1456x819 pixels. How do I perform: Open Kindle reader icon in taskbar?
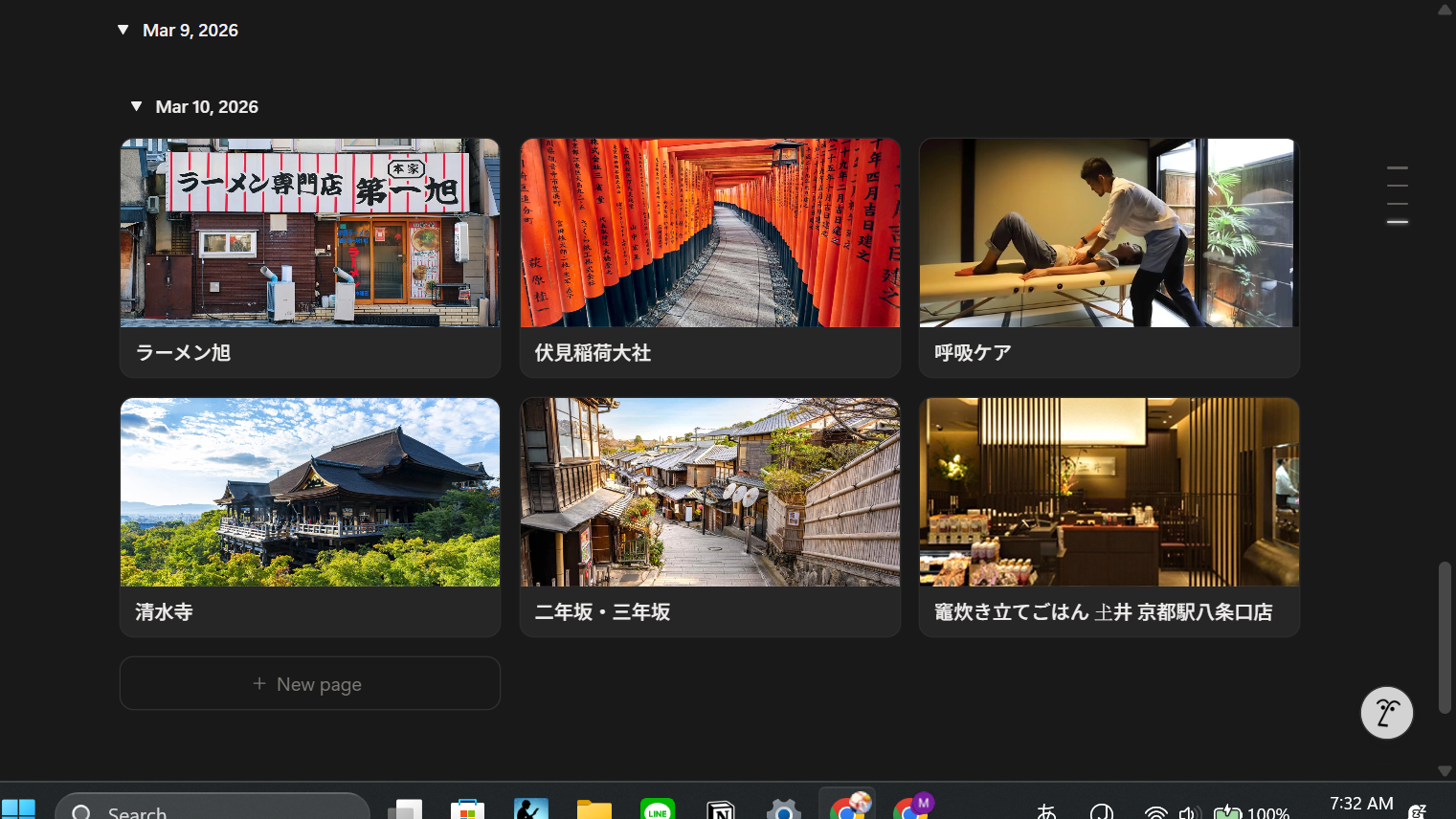[x=530, y=809]
